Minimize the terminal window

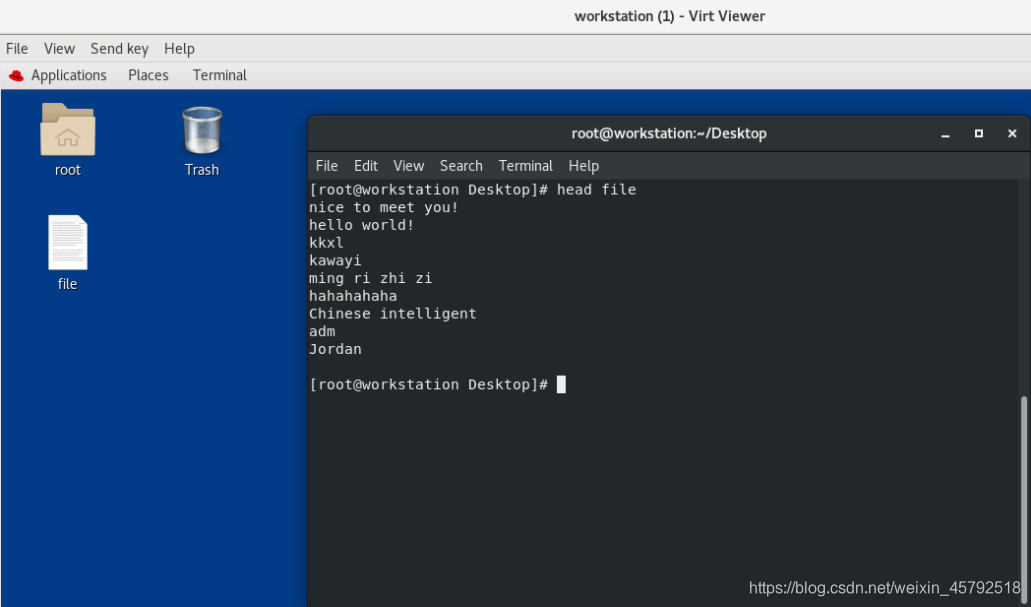(x=946, y=134)
